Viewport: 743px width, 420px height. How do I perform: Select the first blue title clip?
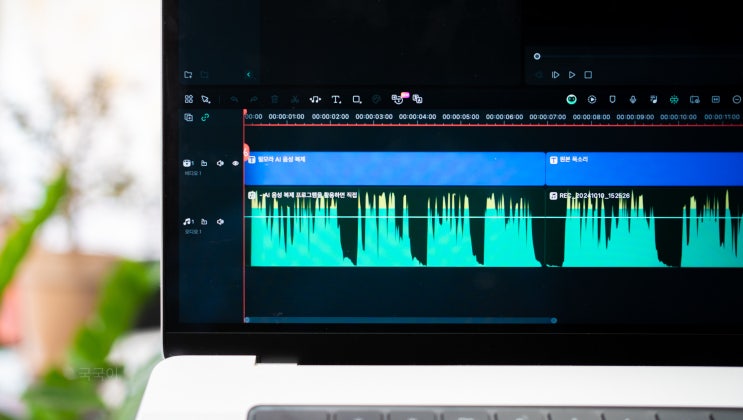click(x=395, y=169)
